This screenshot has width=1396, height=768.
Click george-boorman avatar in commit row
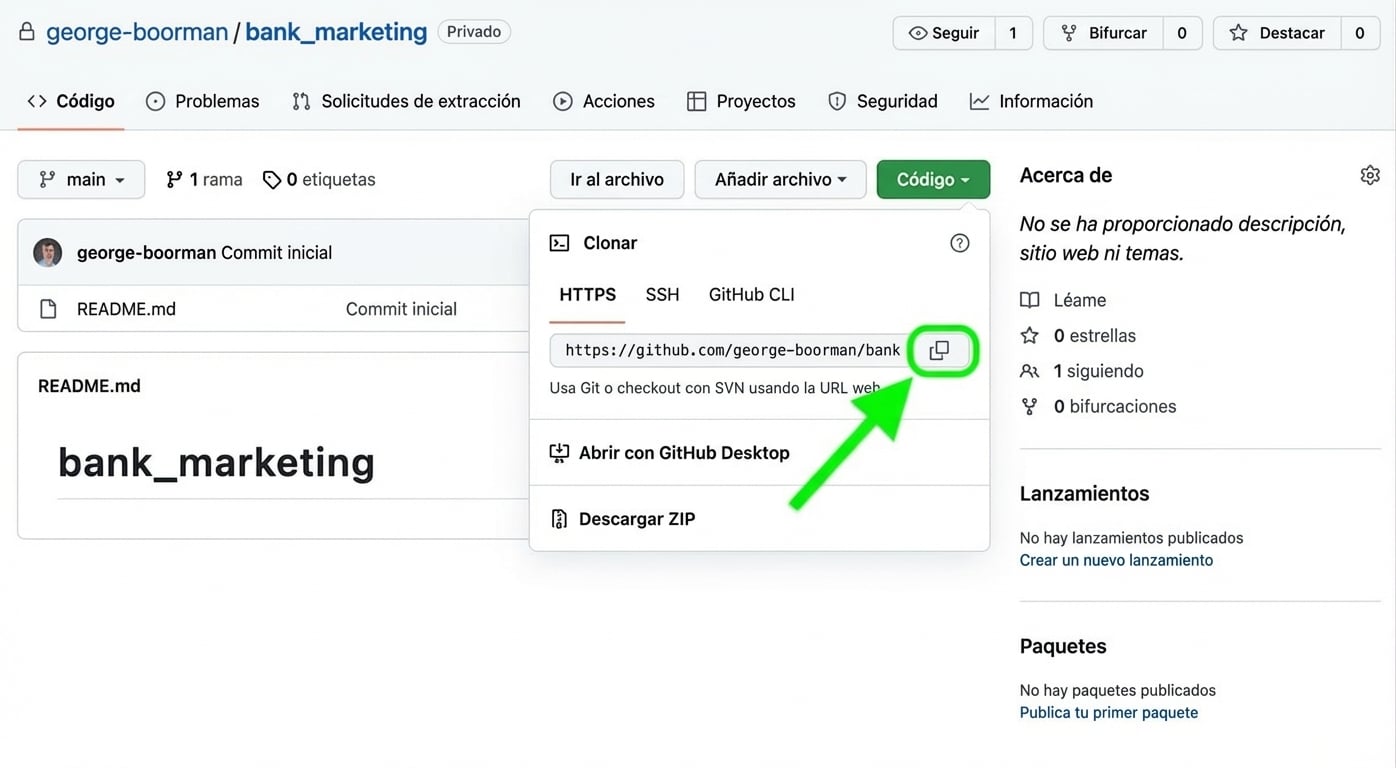coord(47,253)
